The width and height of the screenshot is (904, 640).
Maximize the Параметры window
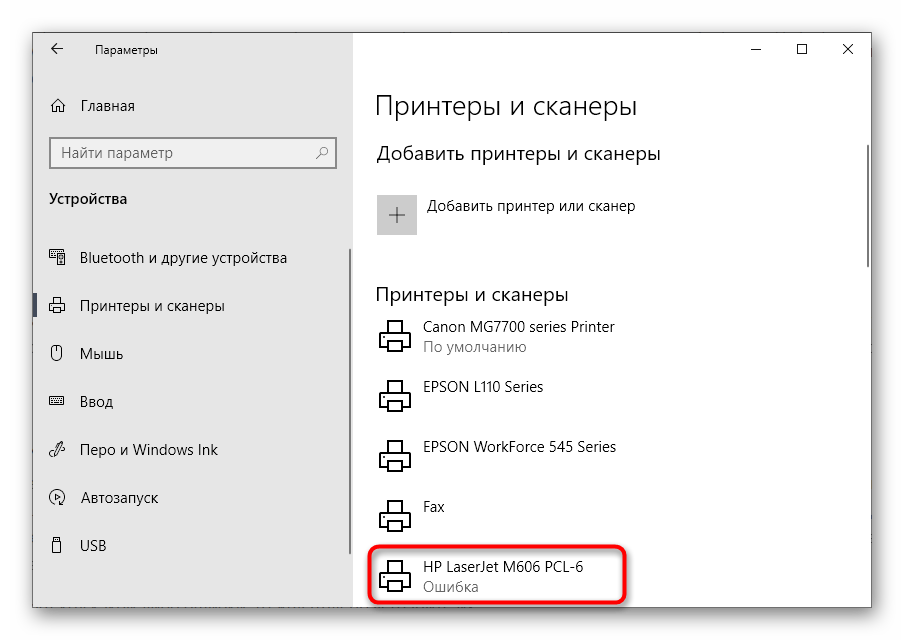(x=802, y=49)
